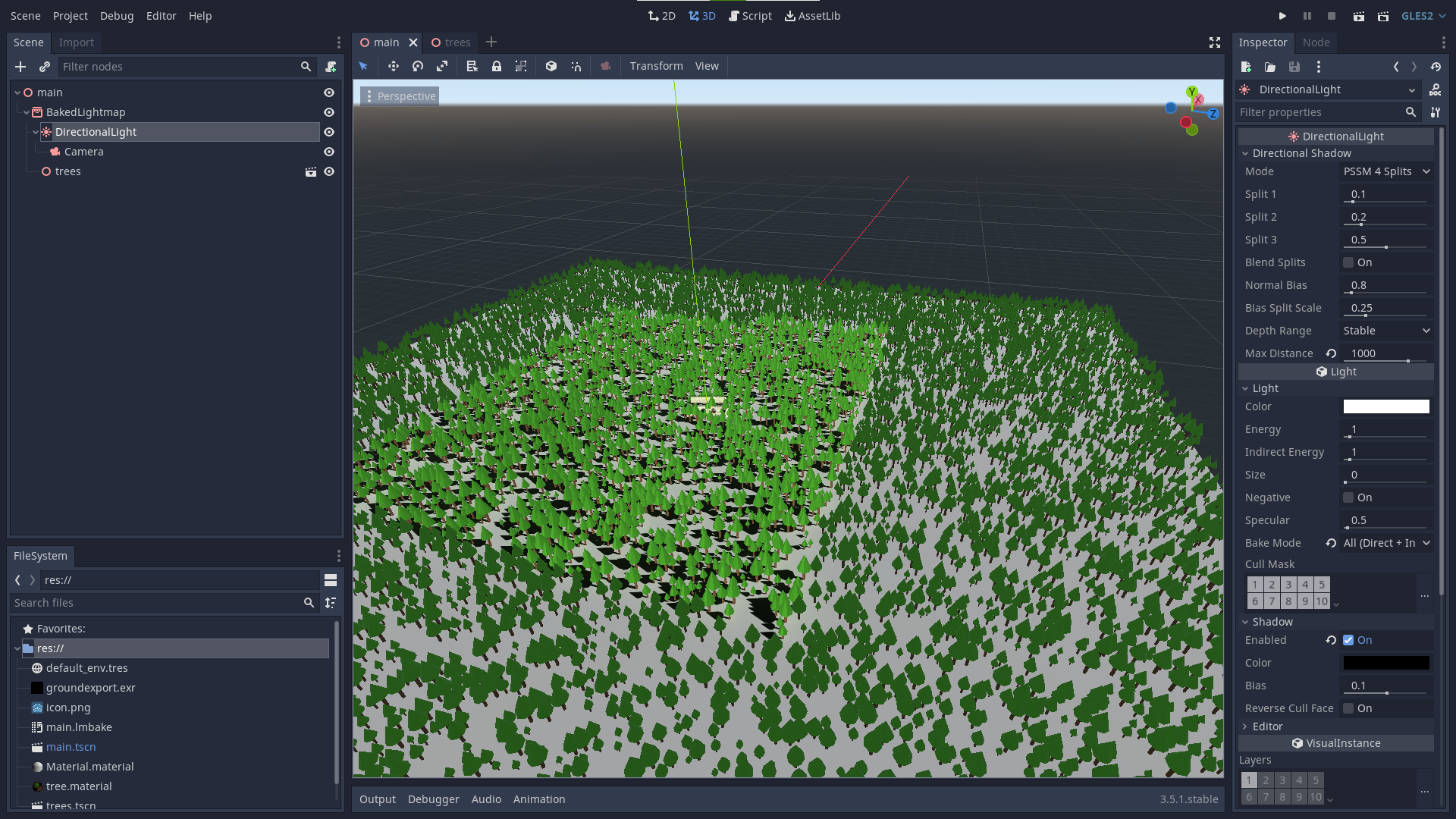Switch to the trees scene tab

click(x=457, y=42)
